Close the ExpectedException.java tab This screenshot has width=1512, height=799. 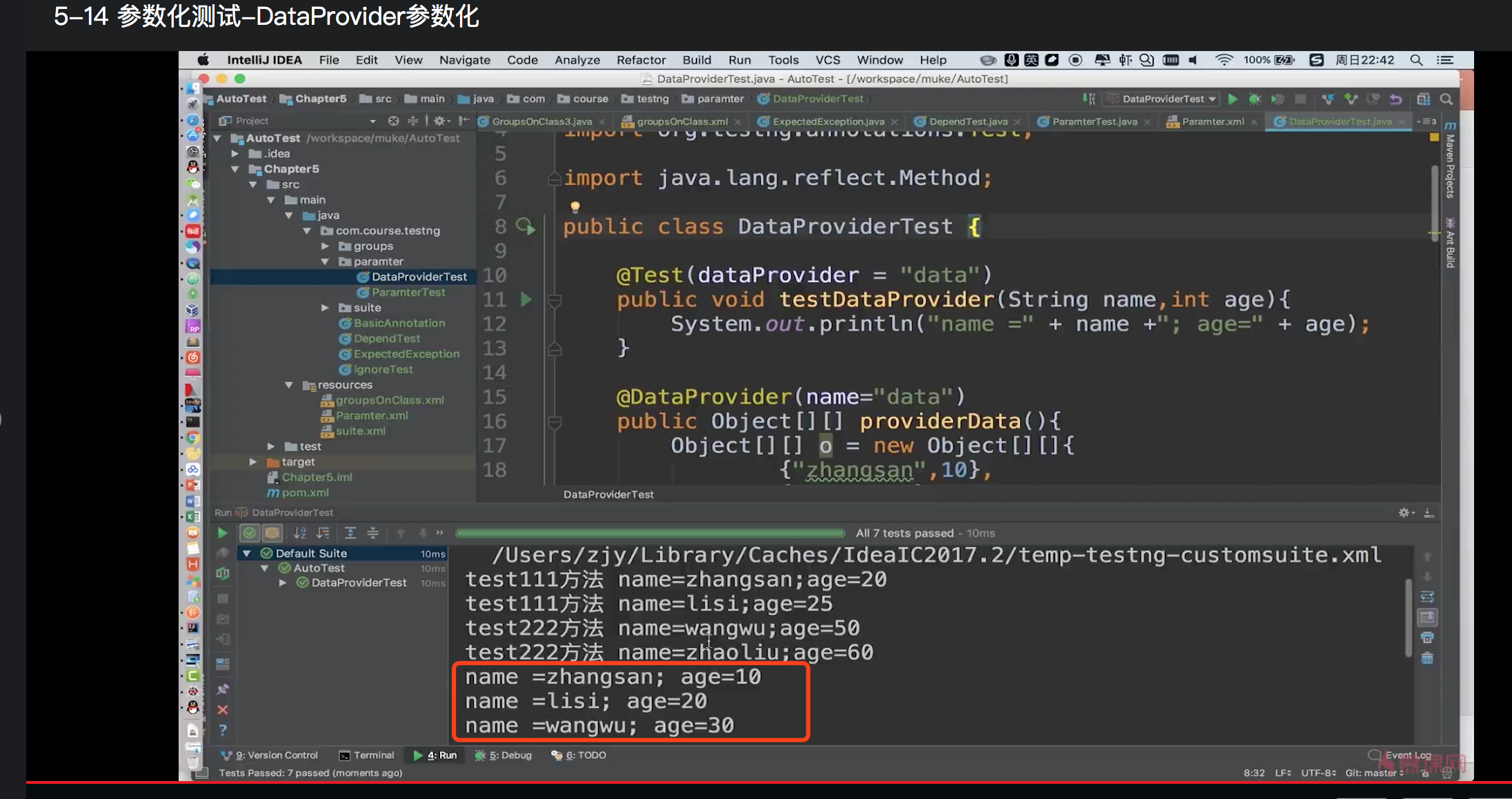[x=894, y=122]
